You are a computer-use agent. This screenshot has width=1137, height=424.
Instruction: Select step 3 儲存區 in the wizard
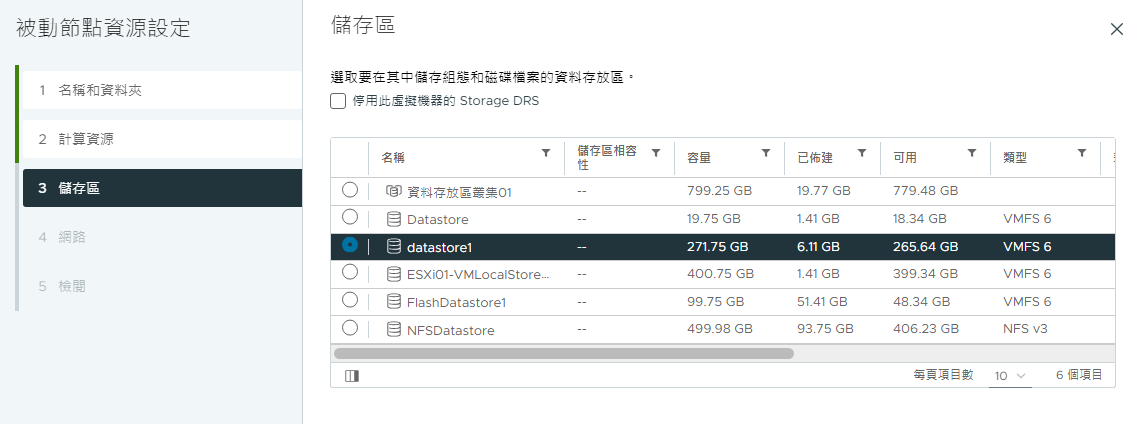162,188
